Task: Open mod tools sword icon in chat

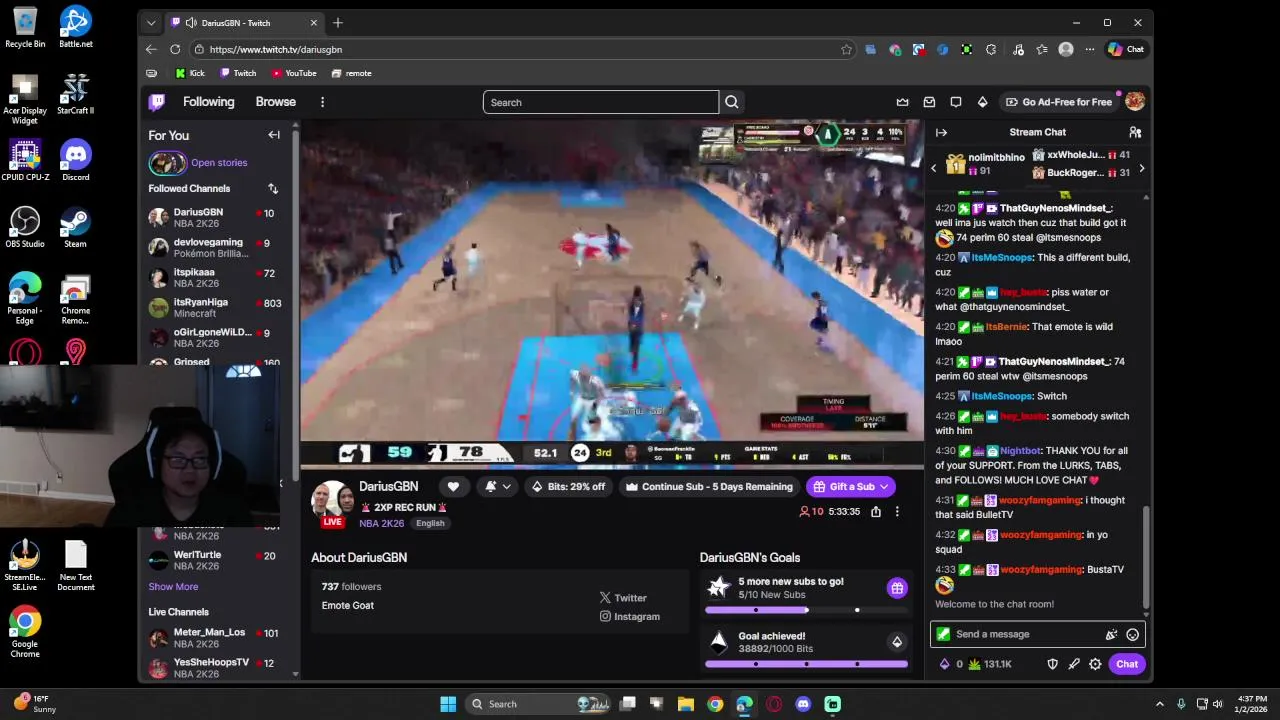Action: (1074, 664)
